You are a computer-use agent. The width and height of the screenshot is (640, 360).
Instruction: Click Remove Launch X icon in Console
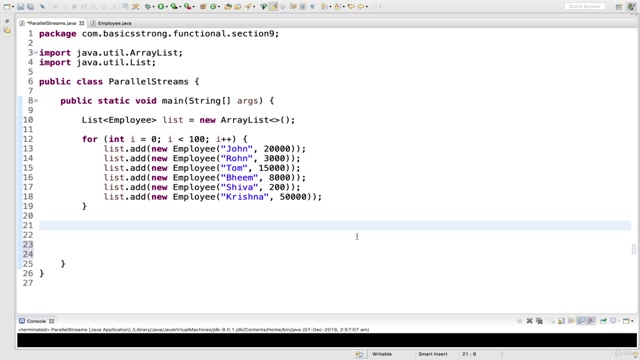point(529,321)
